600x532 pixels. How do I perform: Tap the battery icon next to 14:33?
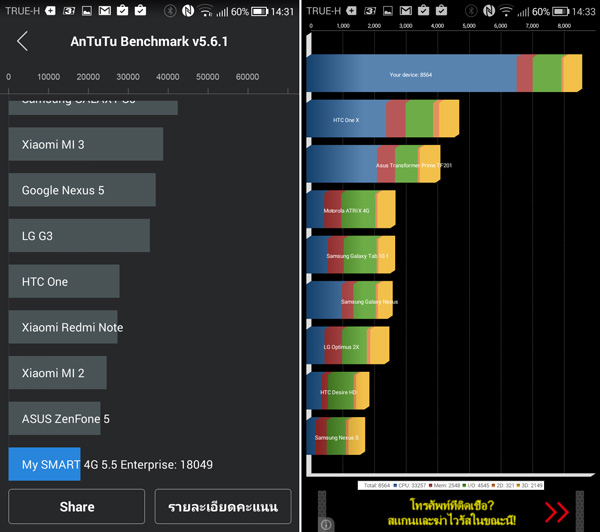[x=561, y=11]
